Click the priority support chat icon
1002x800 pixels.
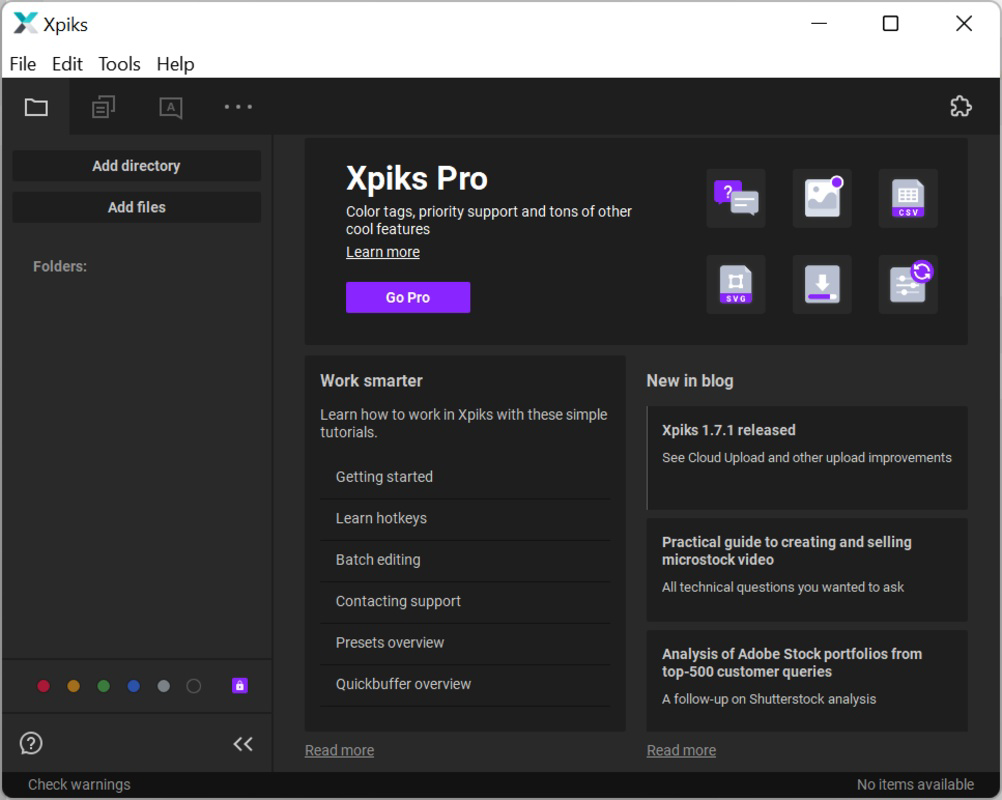(x=736, y=198)
